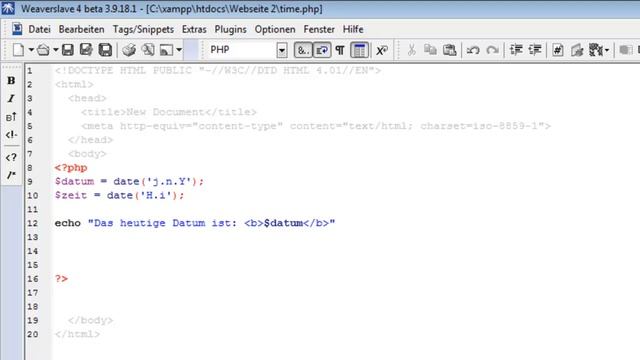Click the first (left) indent lines icon
This screenshot has height=360, width=640.
(516, 50)
